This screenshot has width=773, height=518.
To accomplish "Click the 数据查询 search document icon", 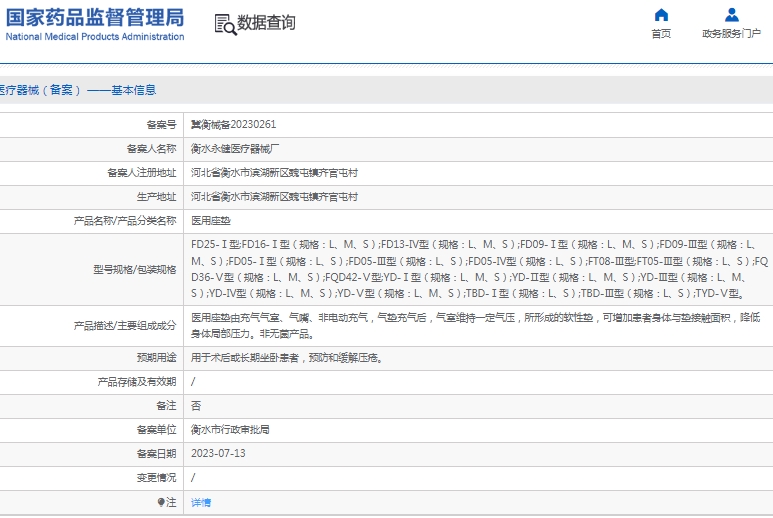I will [x=225, y=24].
